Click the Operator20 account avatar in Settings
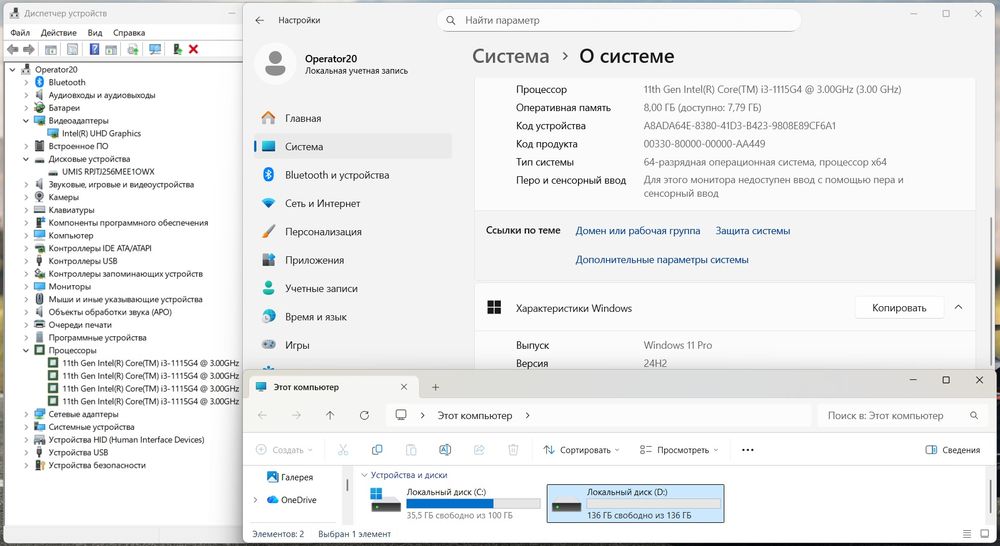 (x=276, y=64)
